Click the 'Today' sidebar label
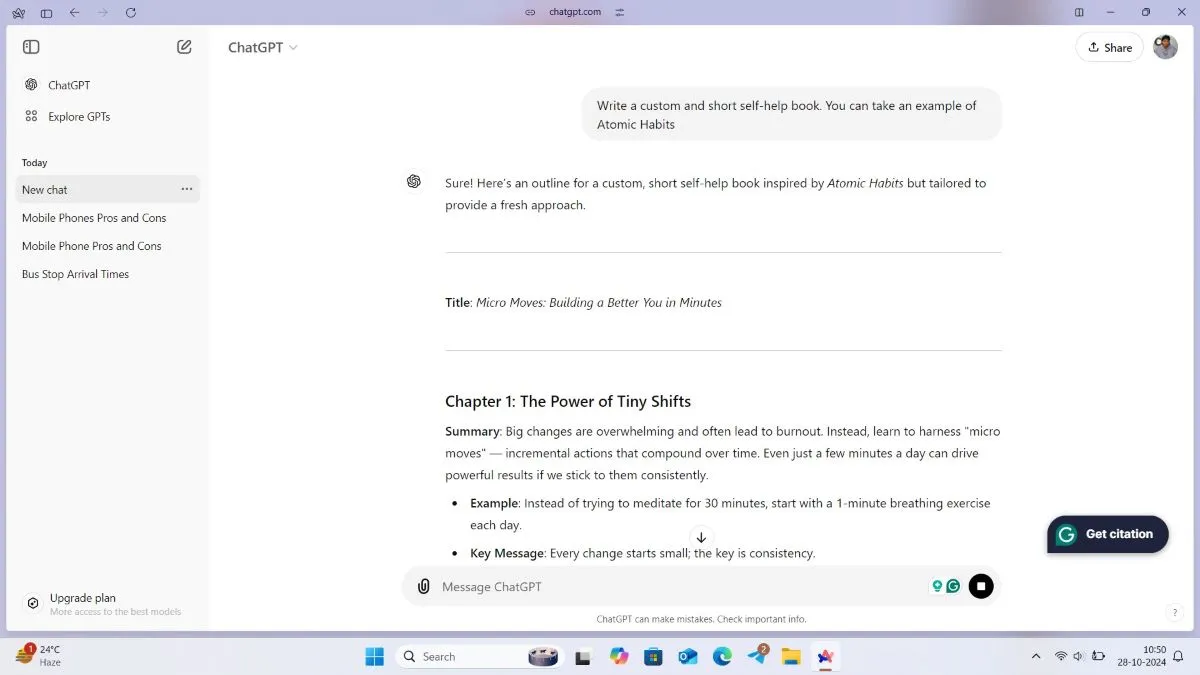The image size is (1200, 675). (x=35, y=162)
